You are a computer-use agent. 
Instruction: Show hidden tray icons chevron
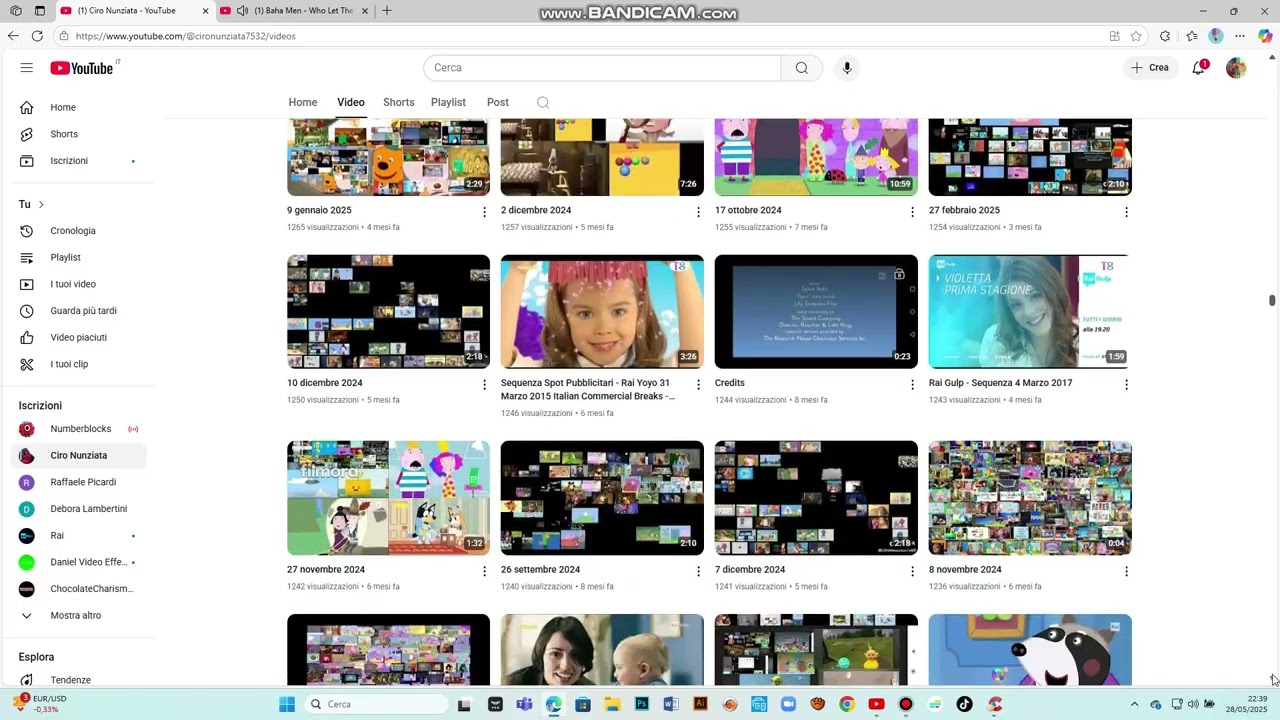click(x=1134, y=704)
